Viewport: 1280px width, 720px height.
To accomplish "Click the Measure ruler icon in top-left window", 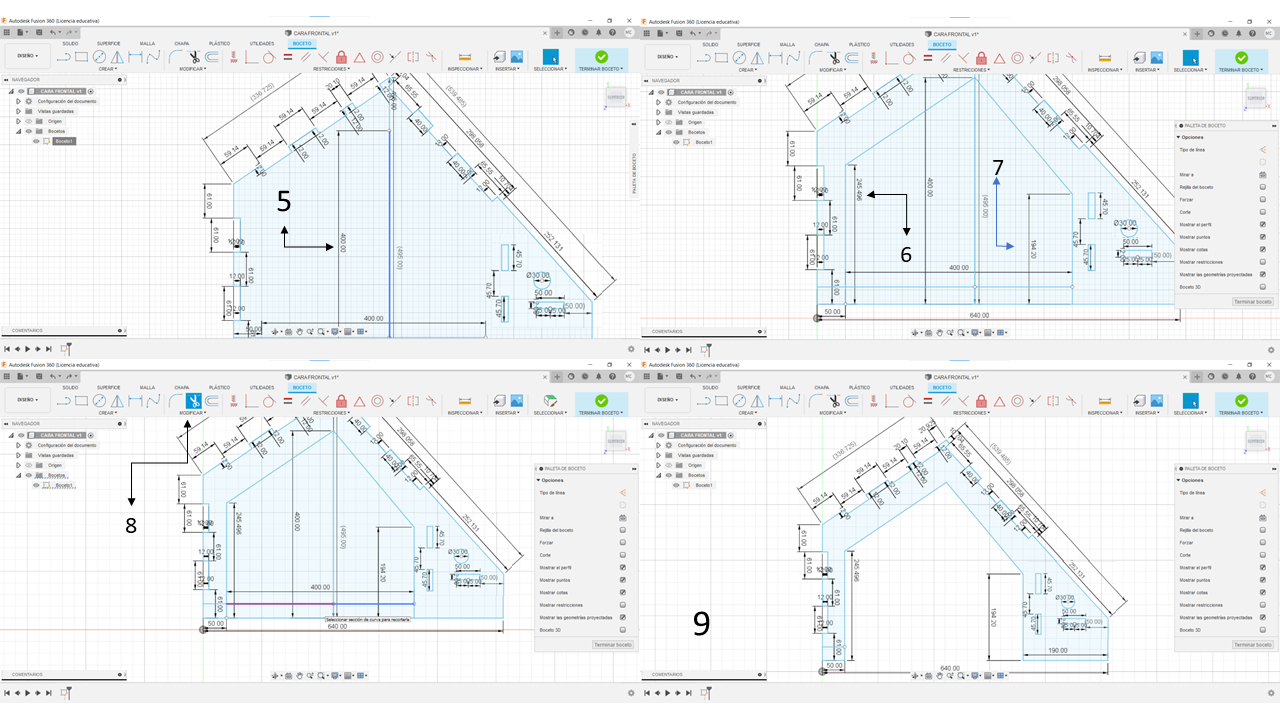I will click(464, 57).
